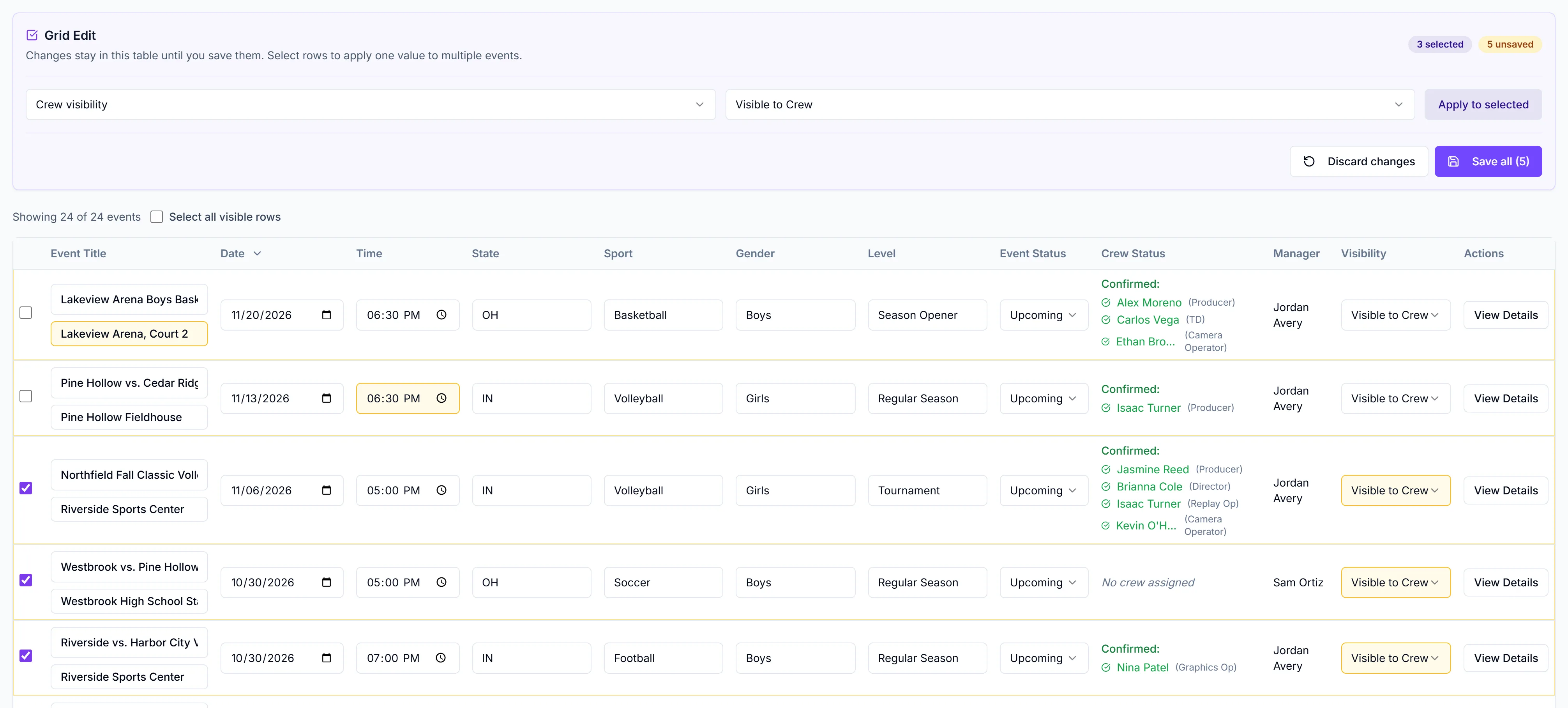Check the Lakeview Arena Boys Basketball row
Image resolution: width=1568 pixels, height=708 pixels.
(26, 313)
